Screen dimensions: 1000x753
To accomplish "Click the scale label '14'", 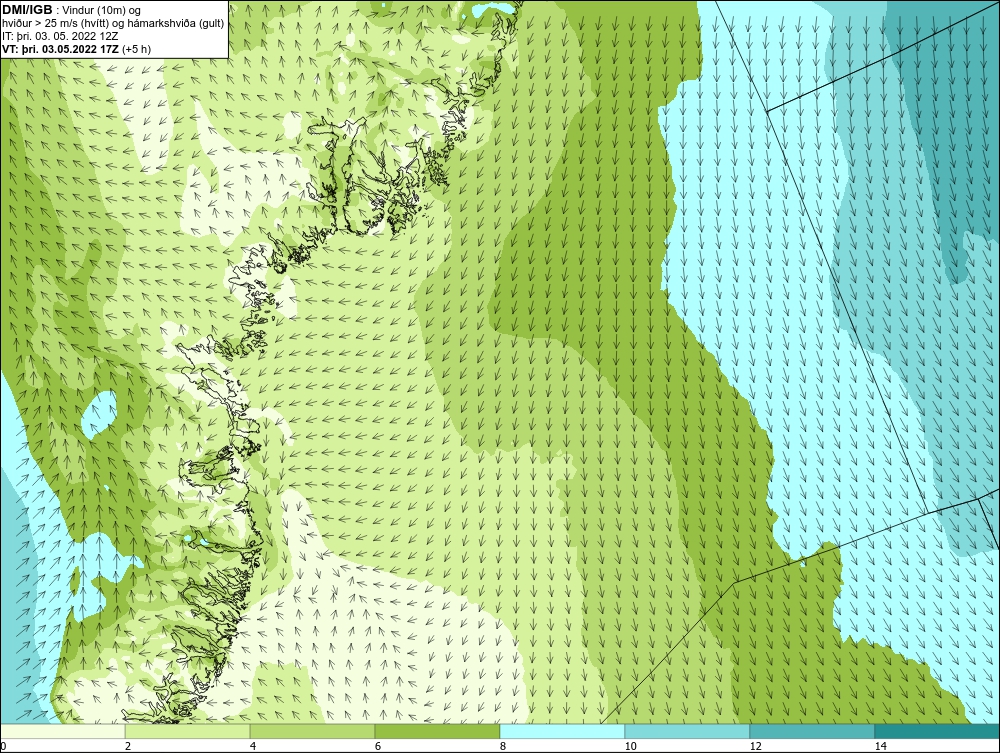I will (881, 747).
